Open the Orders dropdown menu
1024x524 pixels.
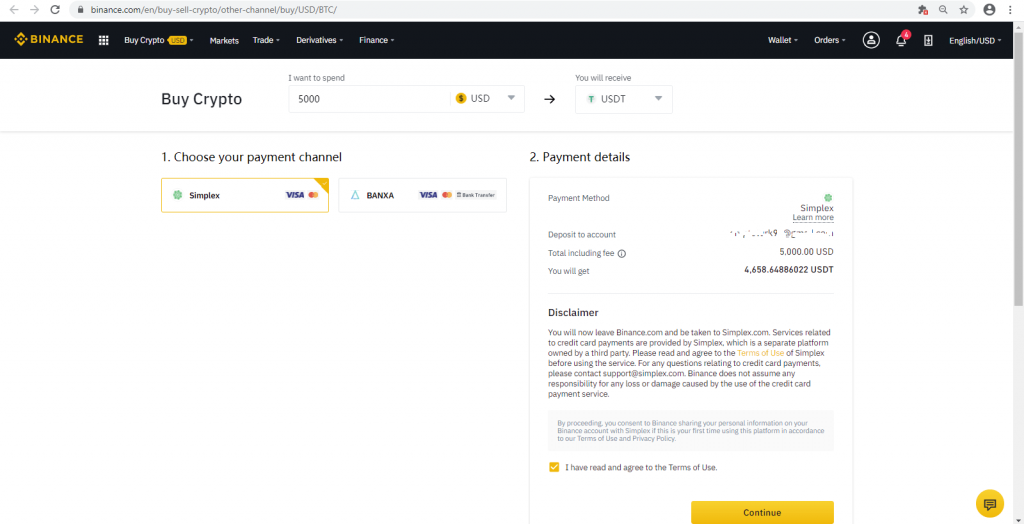[829, 41]
